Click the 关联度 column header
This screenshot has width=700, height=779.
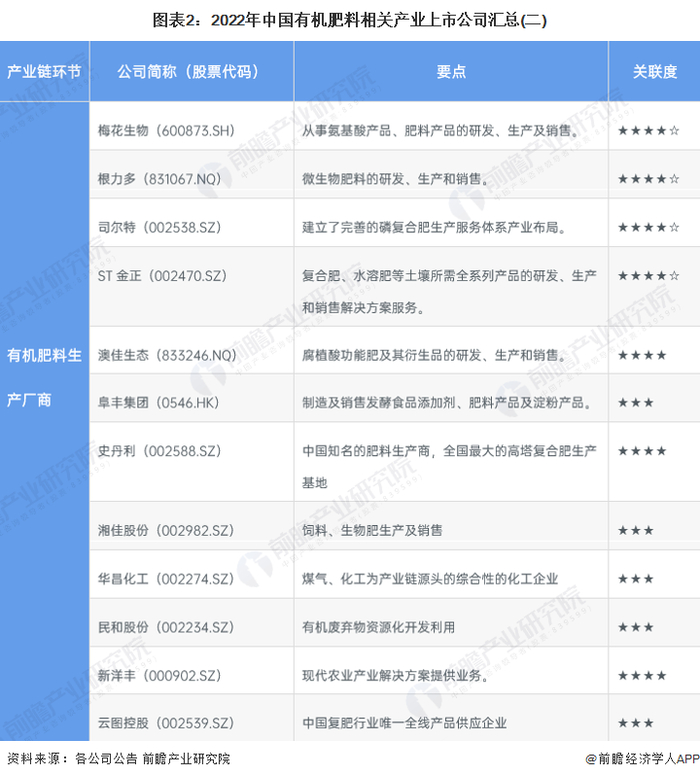pos(654,72)
